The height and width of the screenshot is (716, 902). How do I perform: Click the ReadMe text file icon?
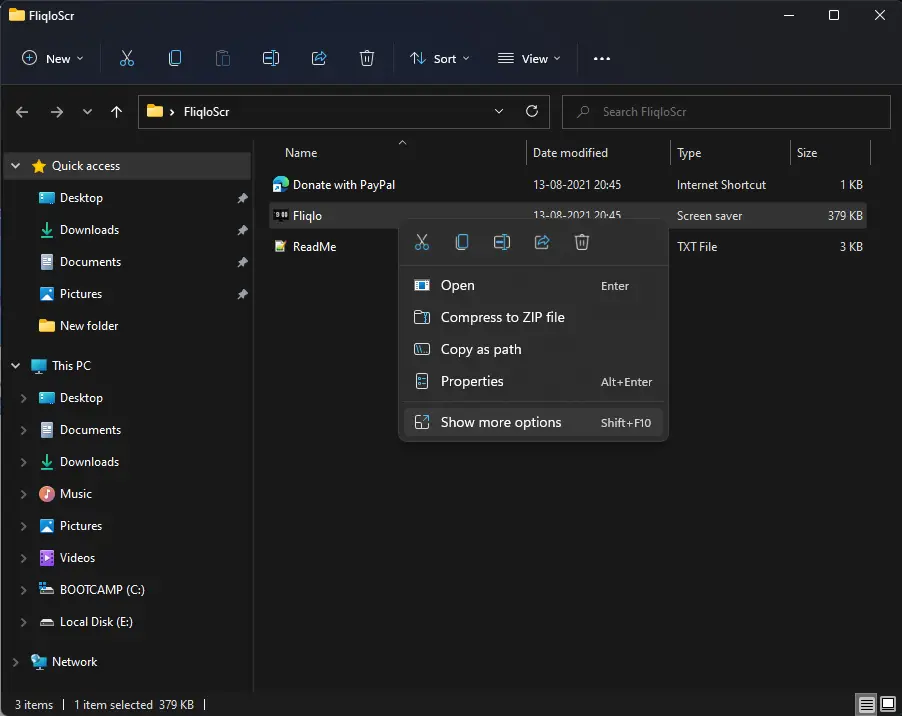[x=281, y=247]
